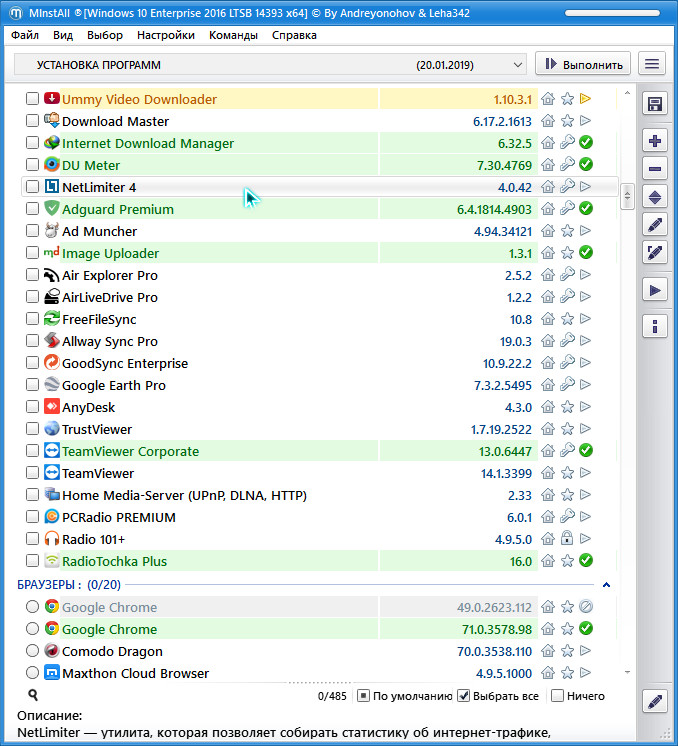Open the Справка menu
Image resolution: width=678 pixels, height=746 pixels.
pos(294,35)
